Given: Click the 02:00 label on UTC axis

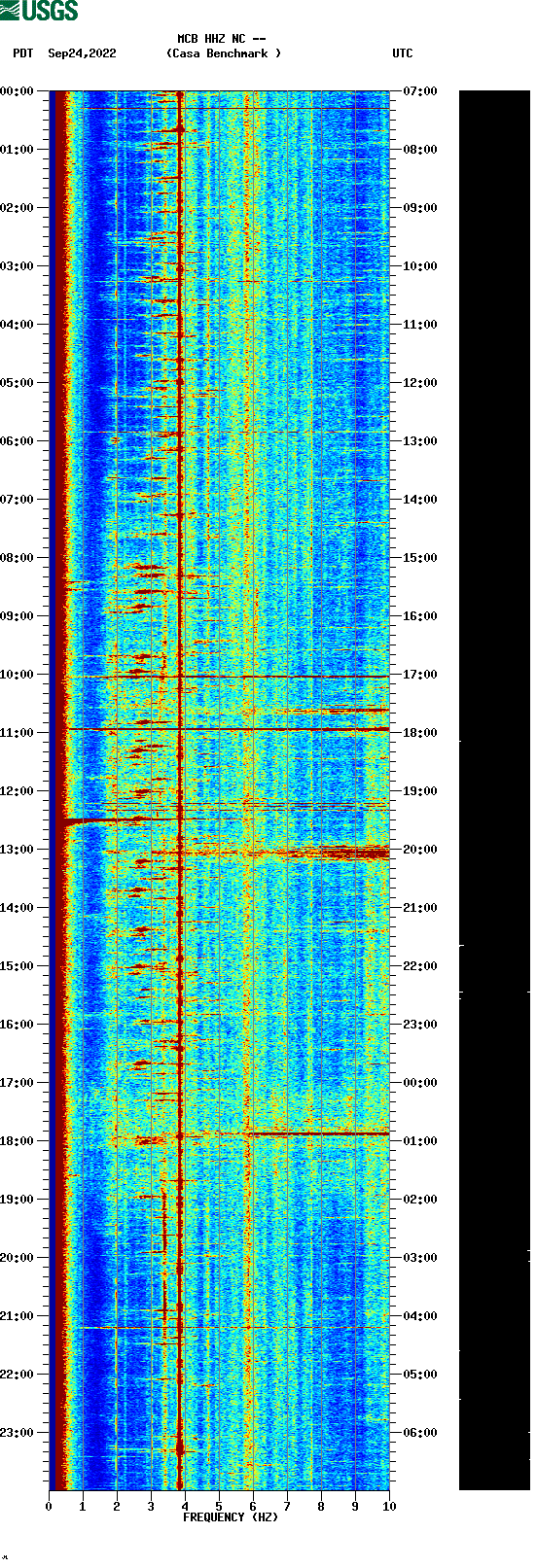Looking at the screenshot, I should tap(420, 1200).
